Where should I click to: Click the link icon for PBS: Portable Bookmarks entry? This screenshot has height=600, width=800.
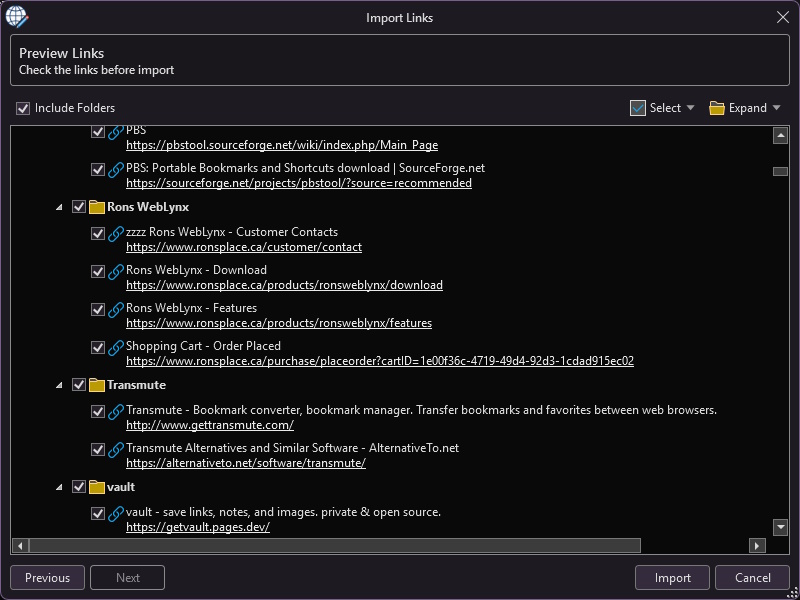click(116, 169)
